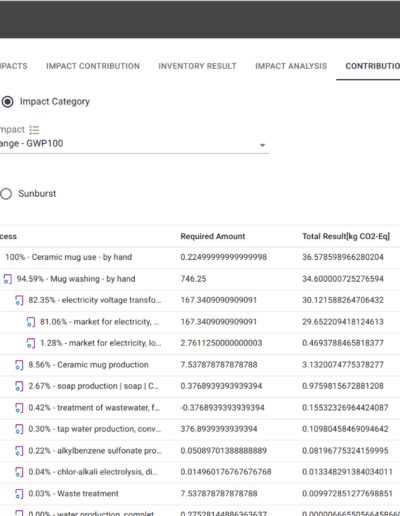Click the 0.009972851277698851 total result value

pyautogui.click(x=347, y=494)
